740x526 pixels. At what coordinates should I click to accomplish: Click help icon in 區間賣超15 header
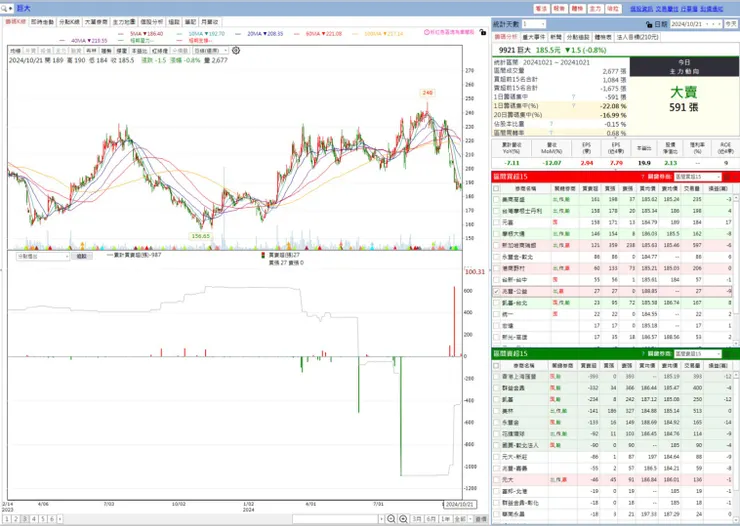[x=642, y=354]
